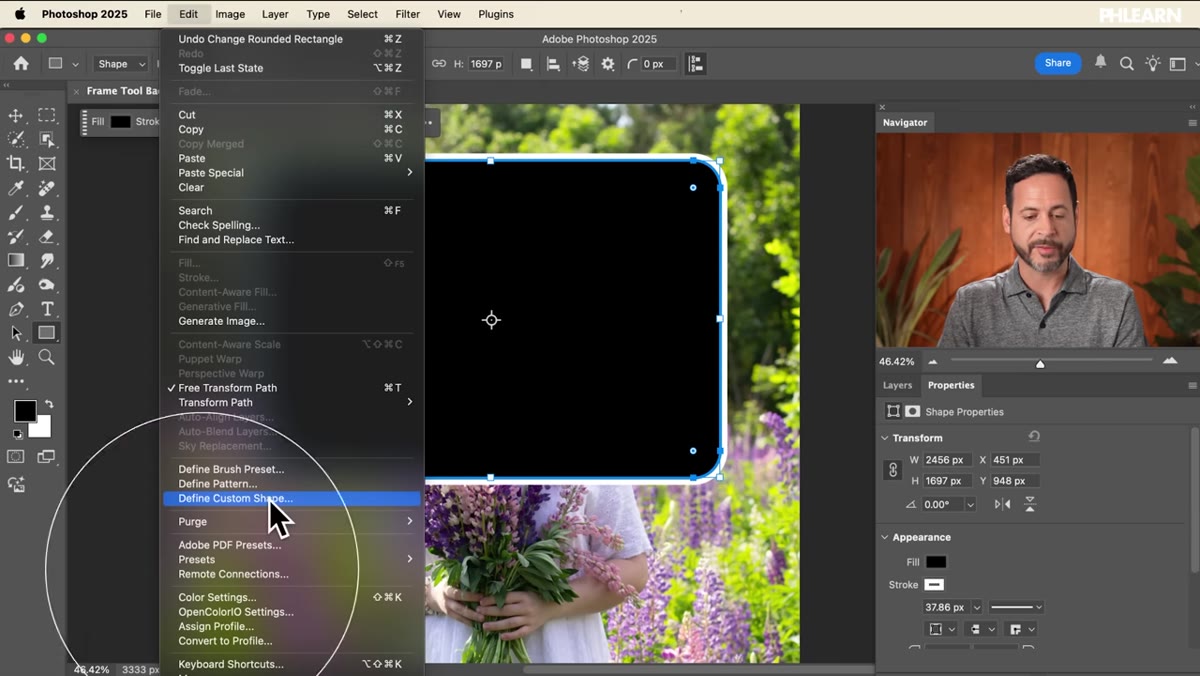Go to the Home screen
Viewport: 1200px width, 676px height.
[21, 63]
